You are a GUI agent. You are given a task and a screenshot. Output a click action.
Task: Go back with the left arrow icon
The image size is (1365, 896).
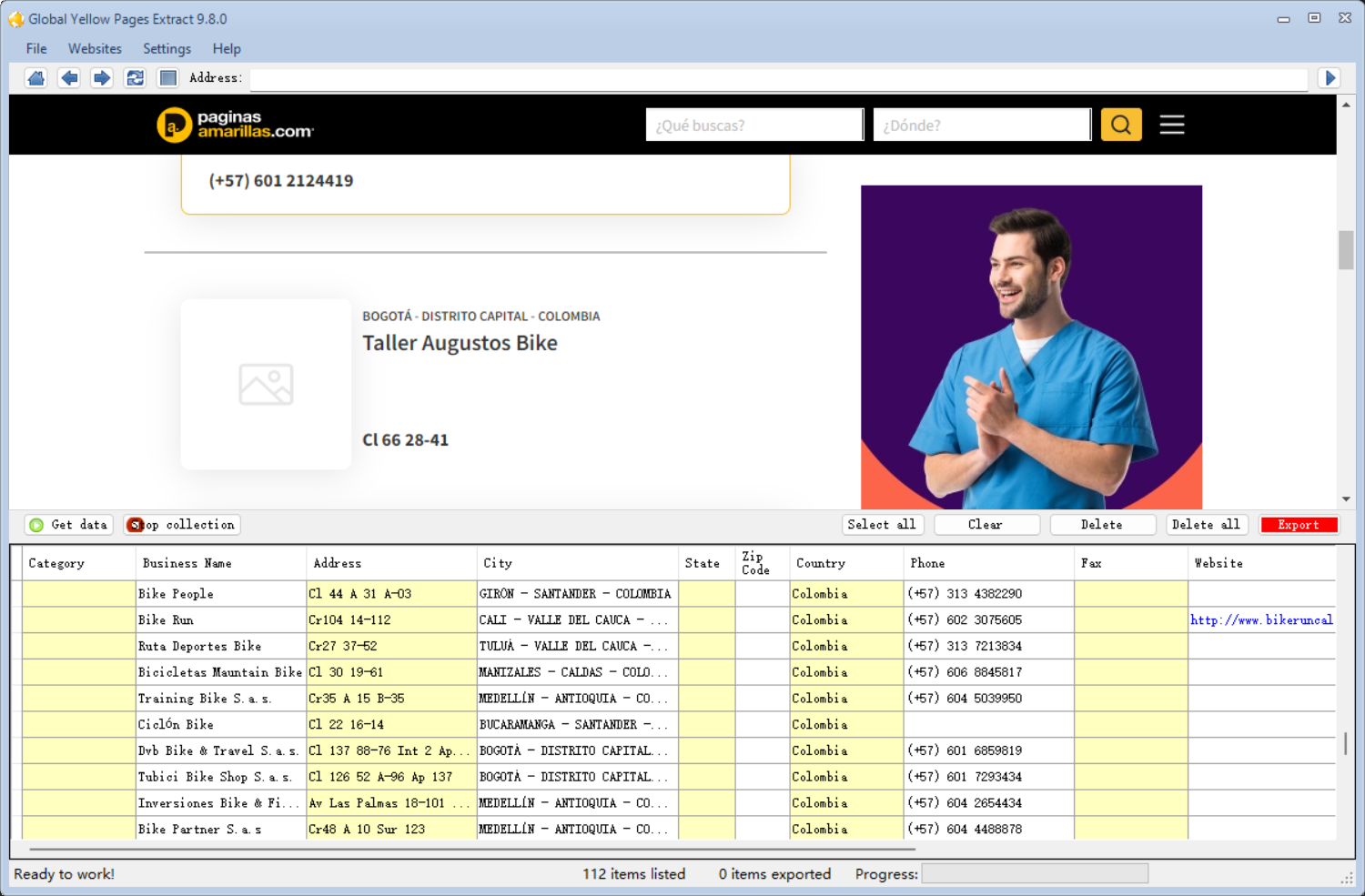coord(69,78)
